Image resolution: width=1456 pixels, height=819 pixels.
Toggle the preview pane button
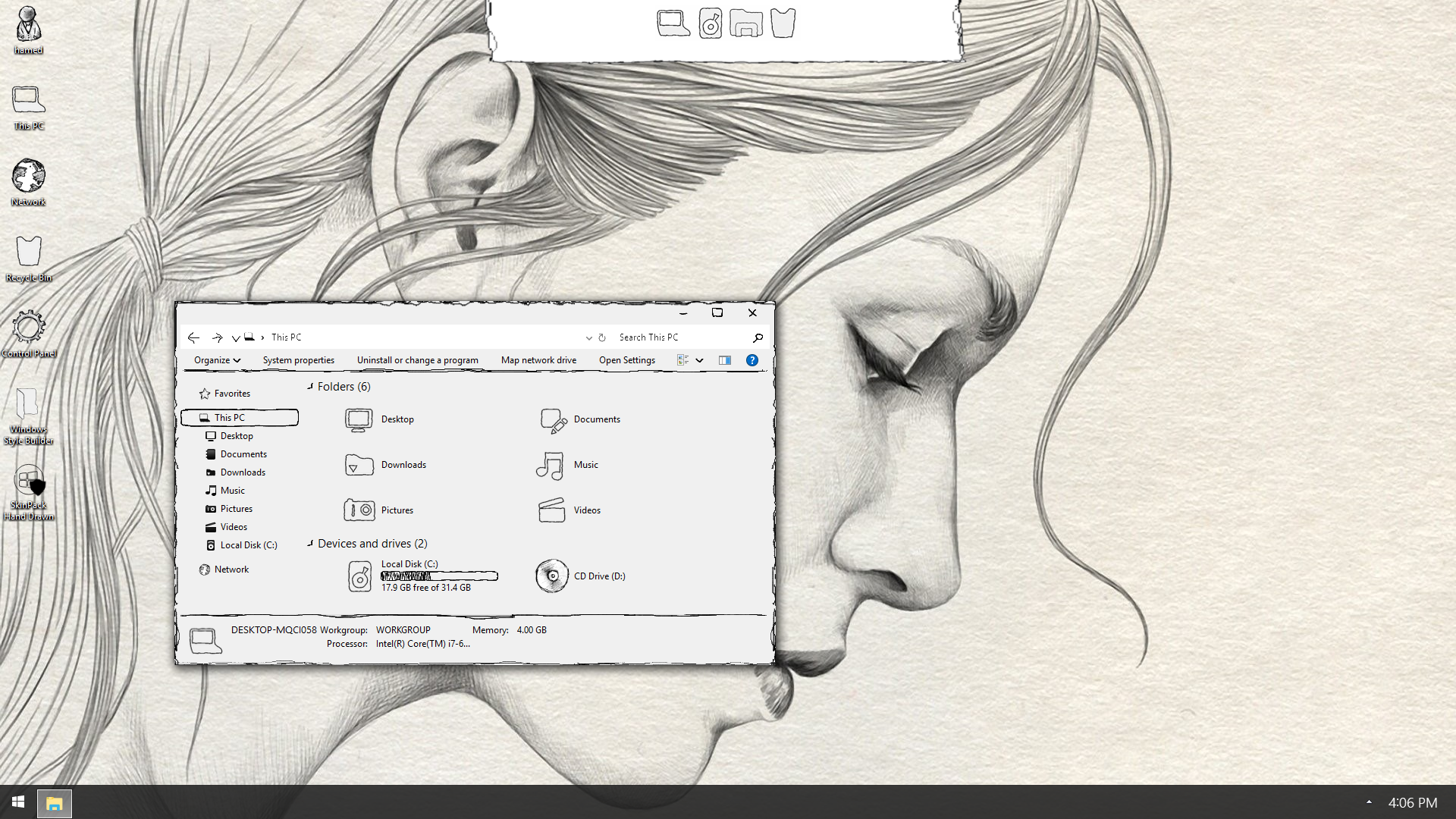[x=725, y=360]
